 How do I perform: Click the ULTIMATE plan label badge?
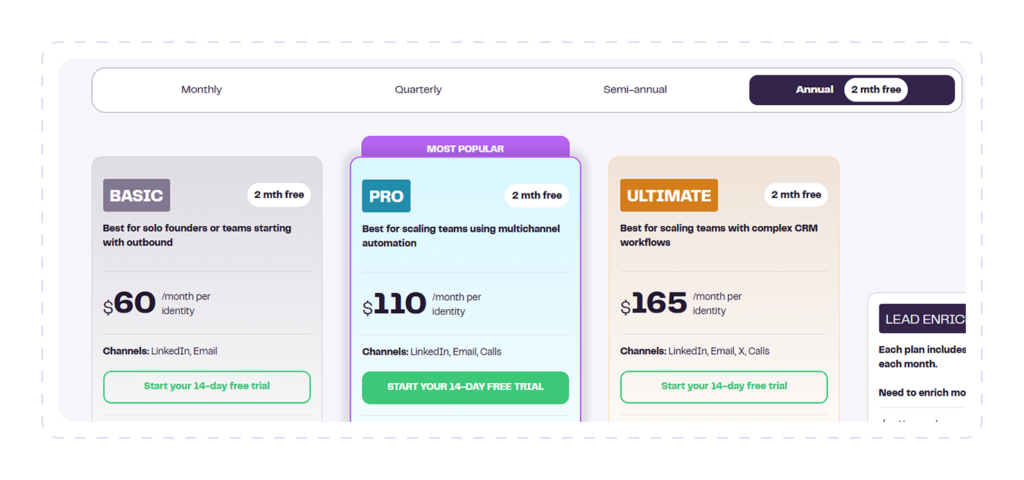pyautogui.click(x=669, y=195)
